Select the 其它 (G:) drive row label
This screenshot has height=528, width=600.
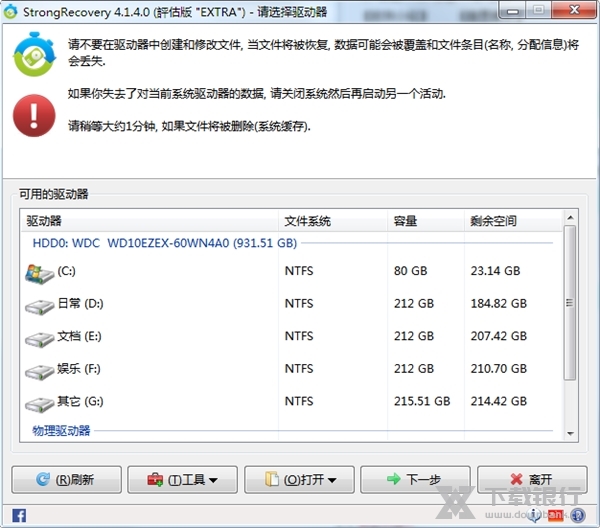point(80,401)
